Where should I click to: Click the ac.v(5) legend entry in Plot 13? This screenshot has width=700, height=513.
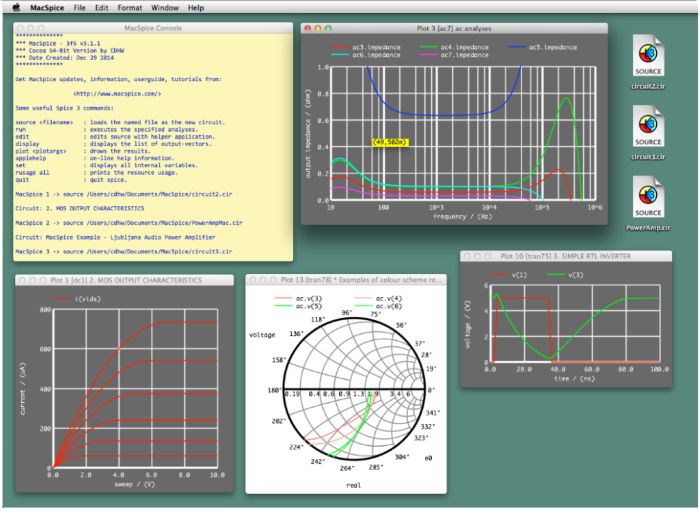point(298,306)
